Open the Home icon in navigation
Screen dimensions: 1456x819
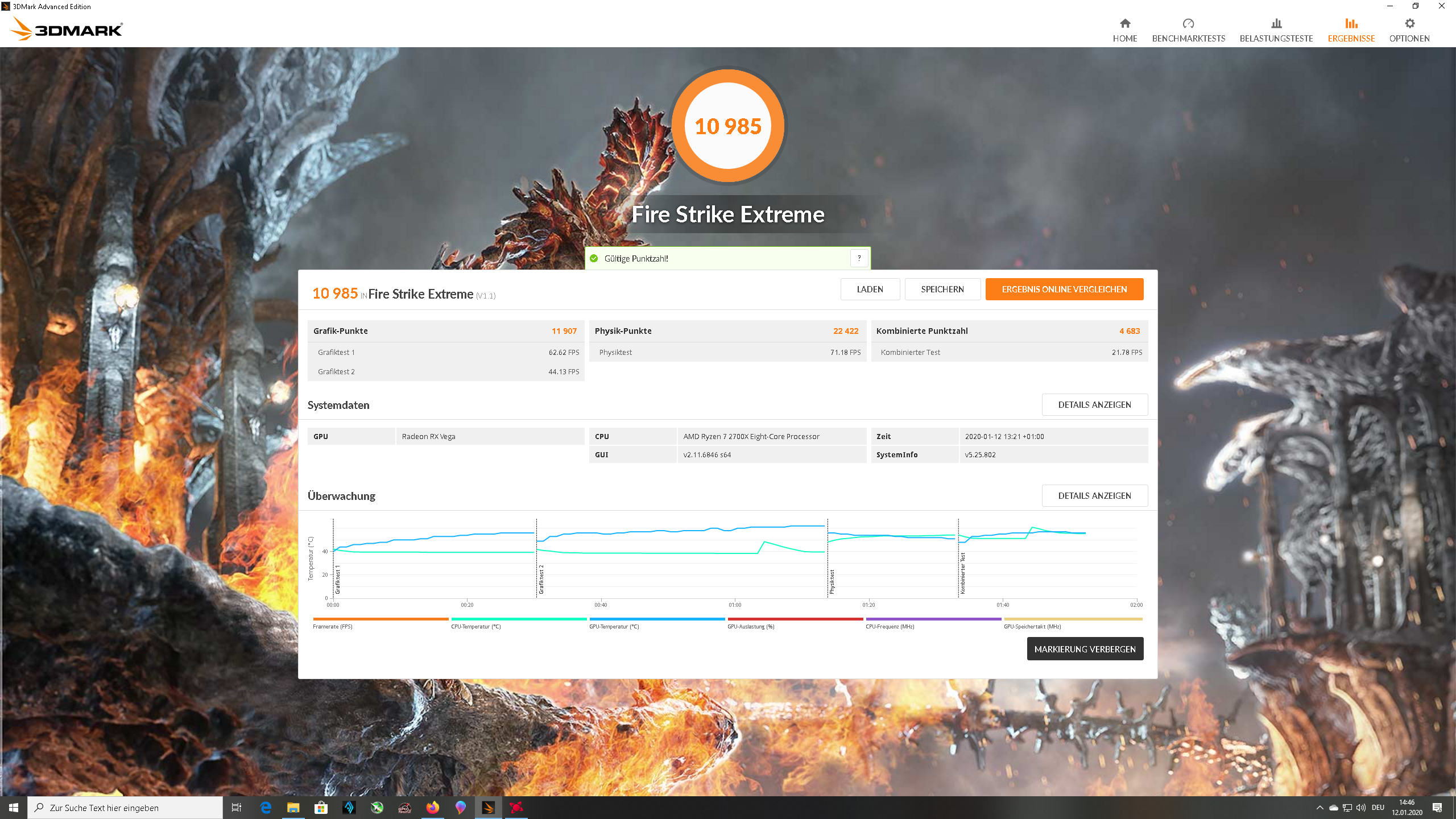(1124, 24)
